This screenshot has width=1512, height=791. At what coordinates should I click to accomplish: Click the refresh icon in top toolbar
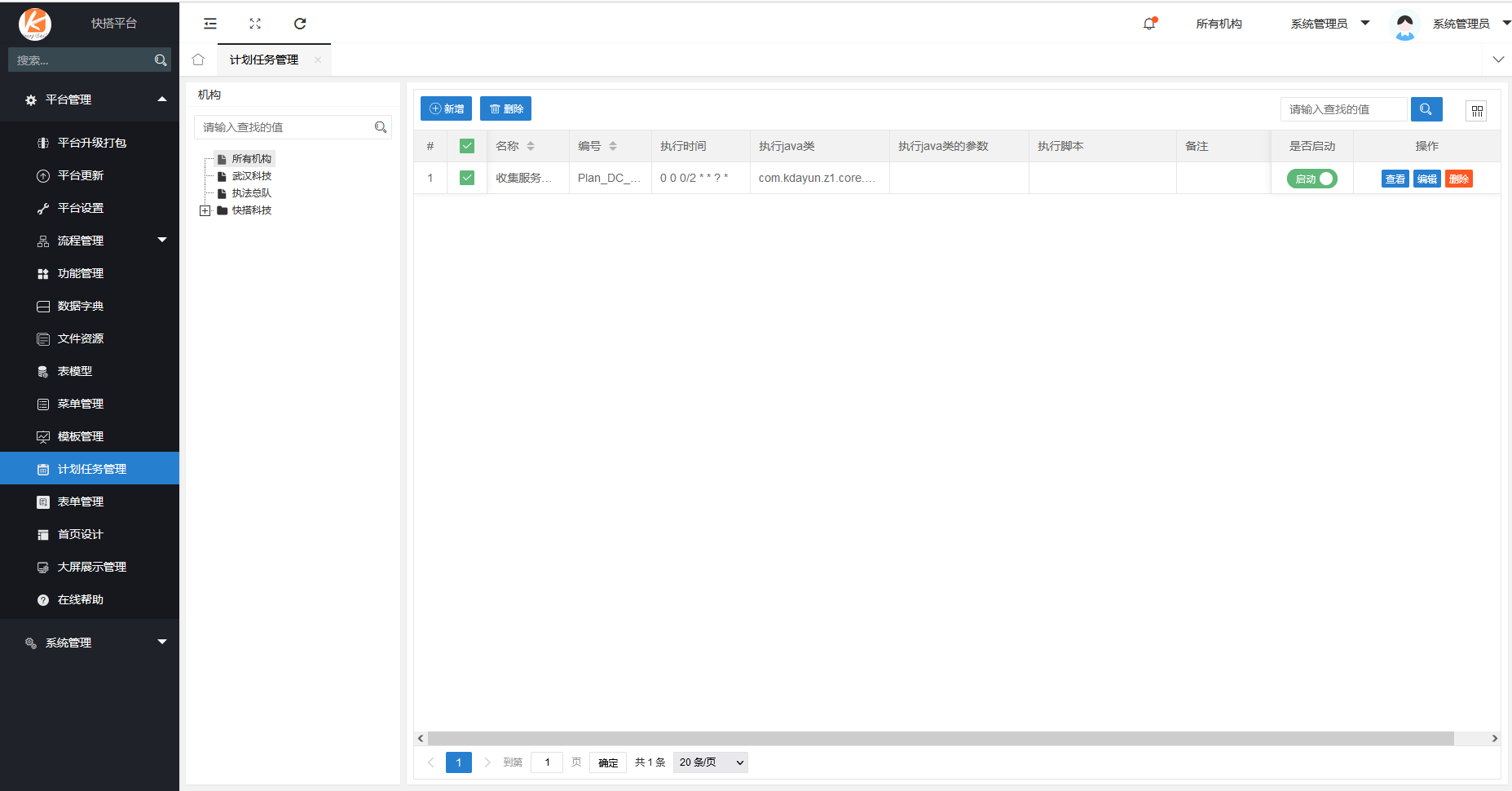(300, 24)
